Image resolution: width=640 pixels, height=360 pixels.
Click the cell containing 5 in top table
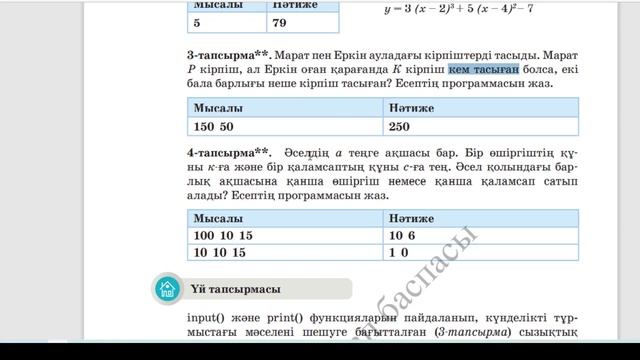tap(227, 22)
